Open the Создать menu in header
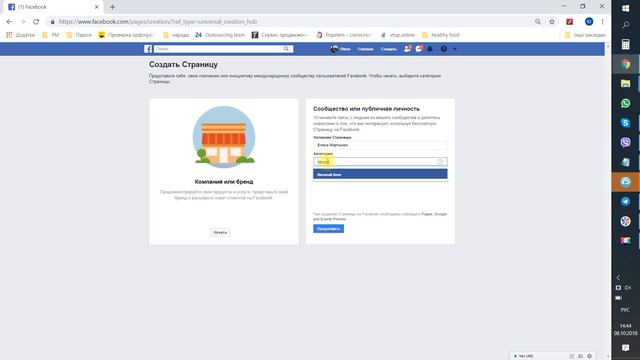Viewport: 640px width, 360px height. coord(389,49)
